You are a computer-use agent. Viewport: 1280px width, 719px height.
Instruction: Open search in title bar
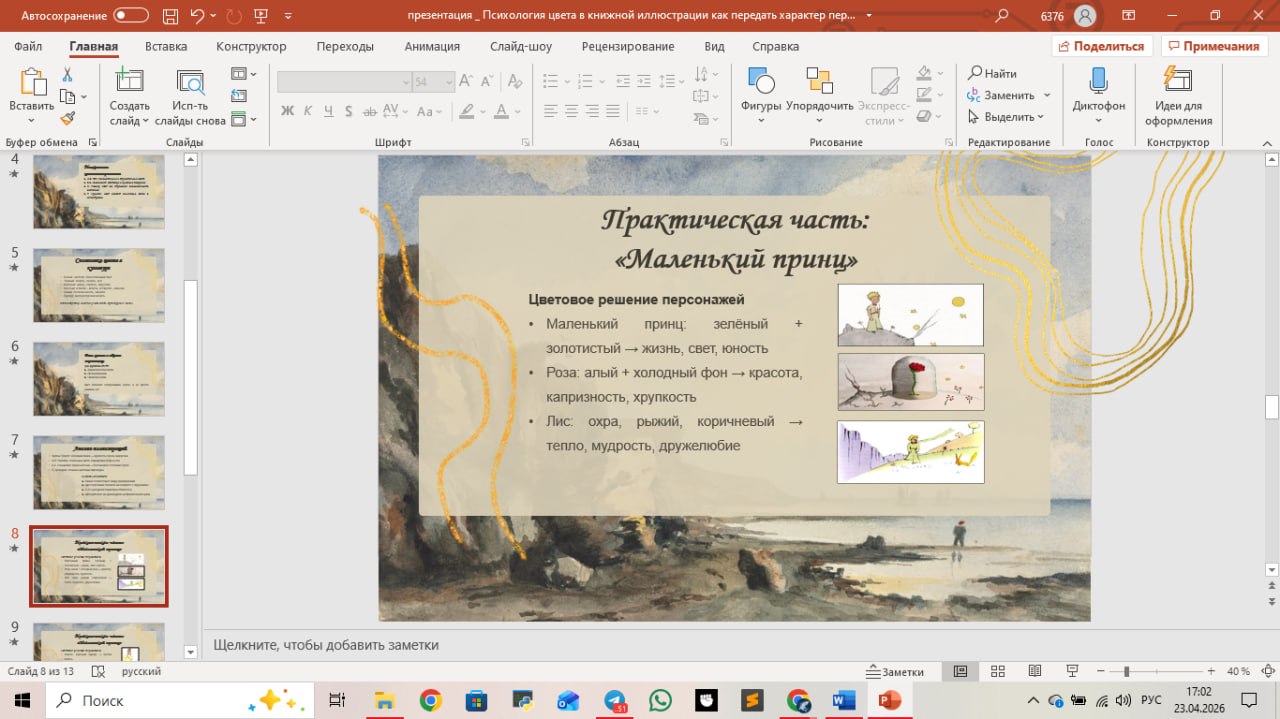click(1002, 15)
